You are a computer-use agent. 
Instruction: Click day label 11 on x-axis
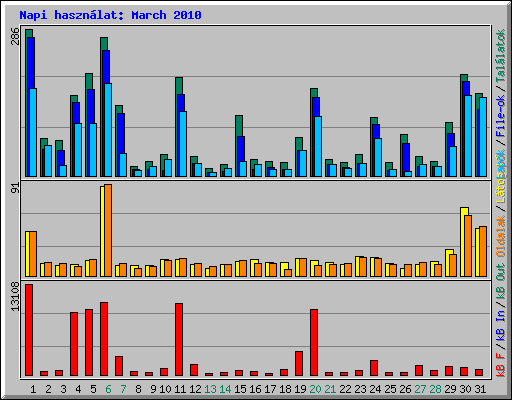coord(180,389)
